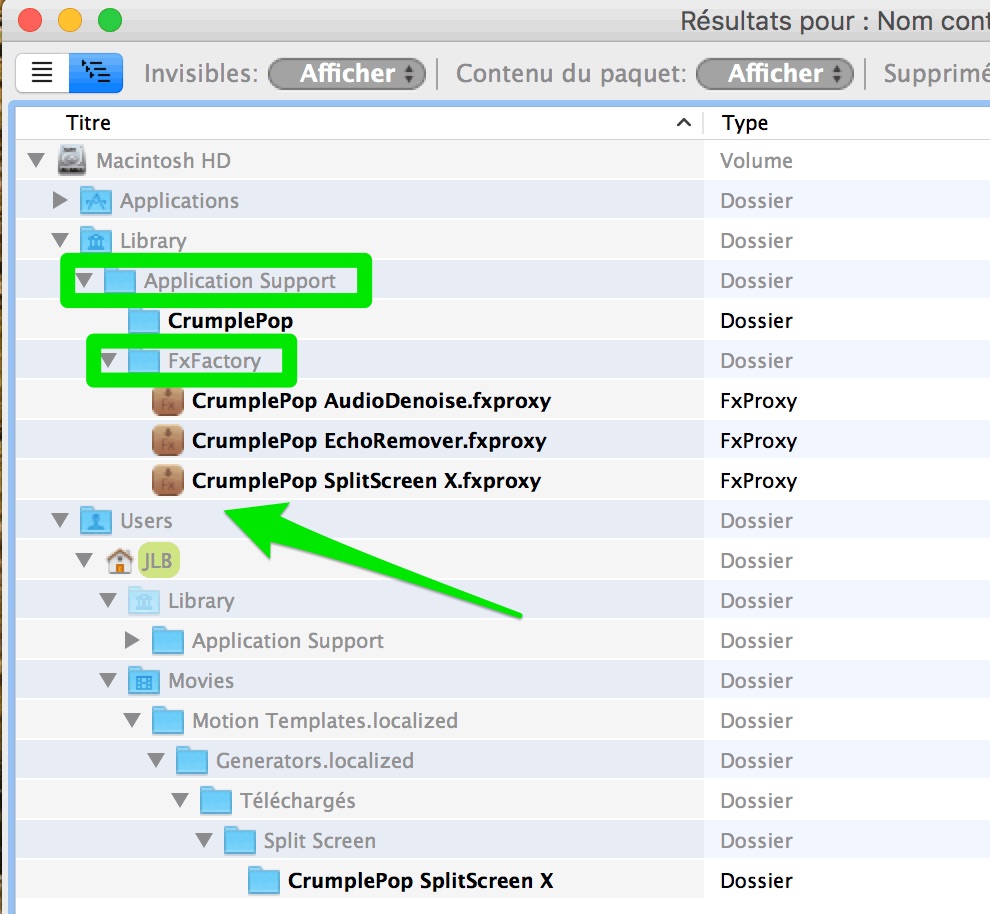Click the folder icon of Application Support below JLB's Library

pyautogui.click(x=168, y=640)
